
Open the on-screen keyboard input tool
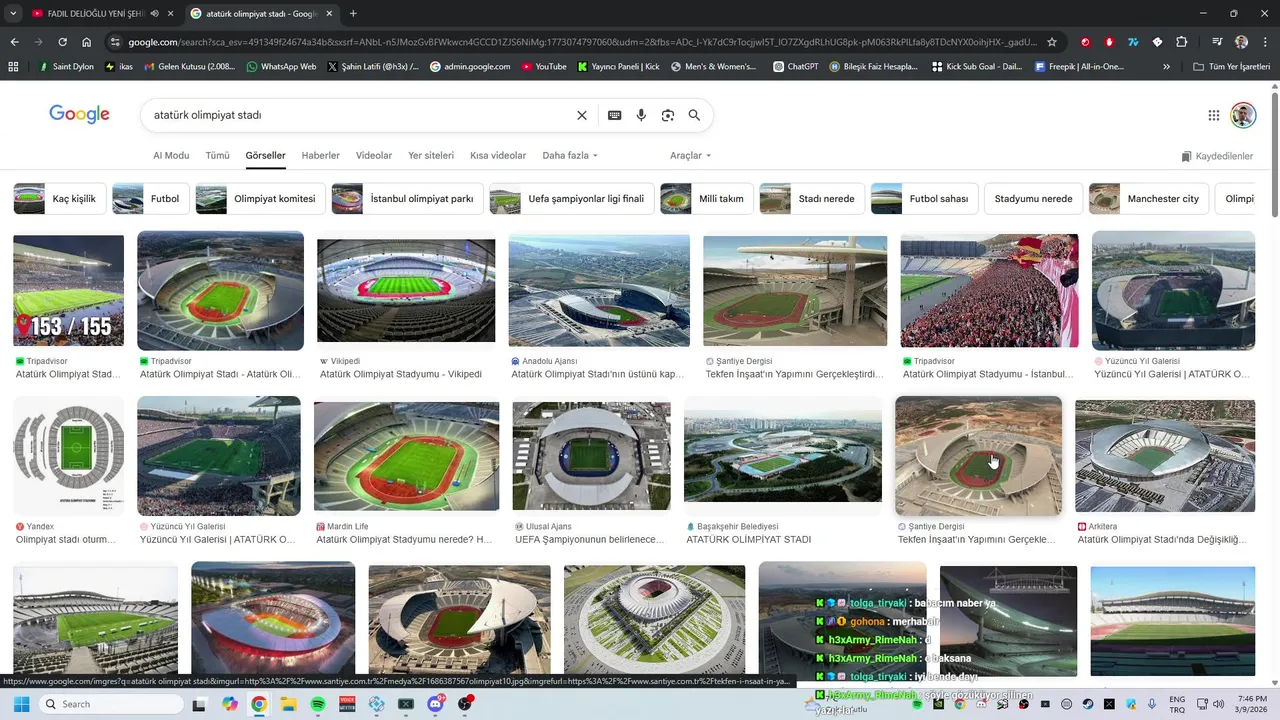pos(615,115)
